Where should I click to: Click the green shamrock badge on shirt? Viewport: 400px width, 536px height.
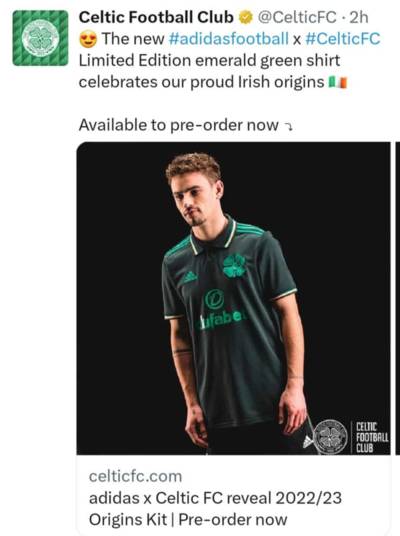click(234, 266)
